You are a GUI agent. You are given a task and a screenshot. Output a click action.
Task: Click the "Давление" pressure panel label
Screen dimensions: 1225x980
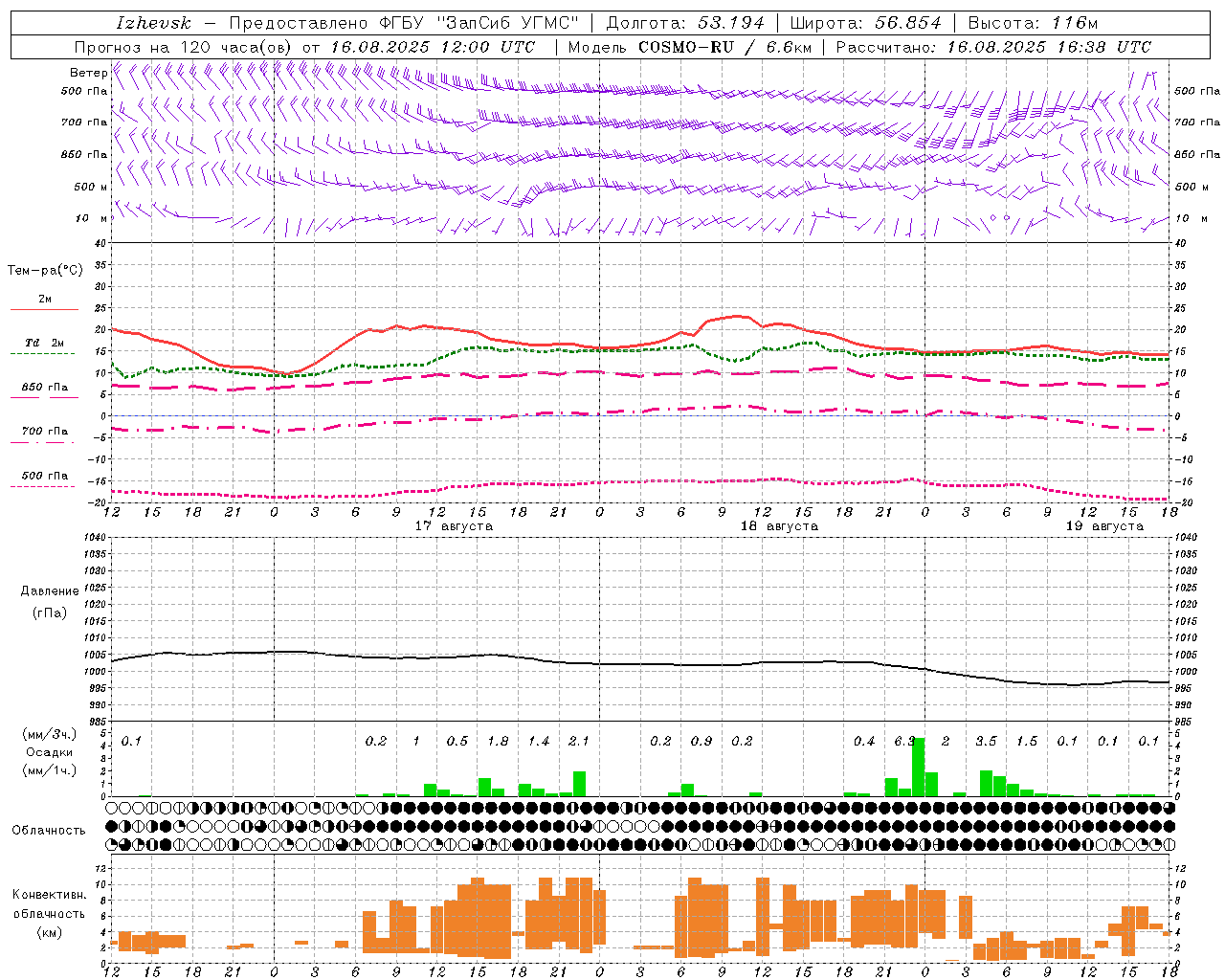click(50, 591)
